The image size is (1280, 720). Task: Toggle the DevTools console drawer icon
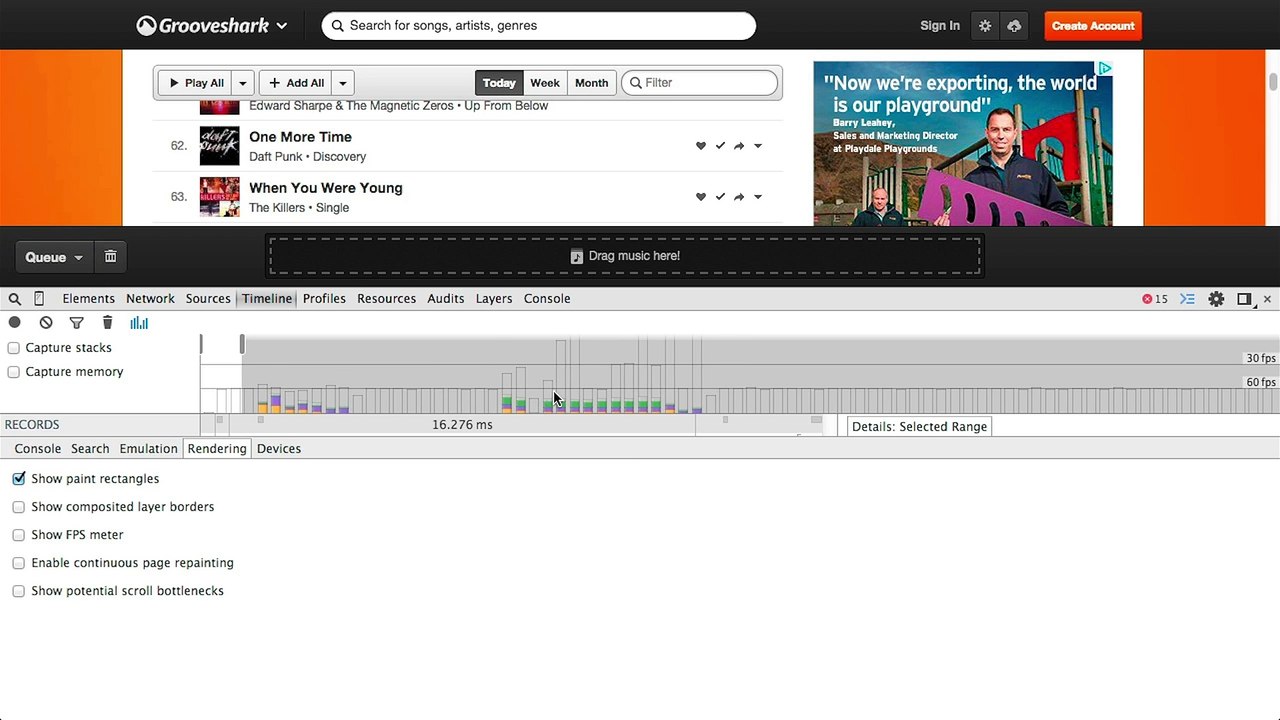pos(1187,299)
